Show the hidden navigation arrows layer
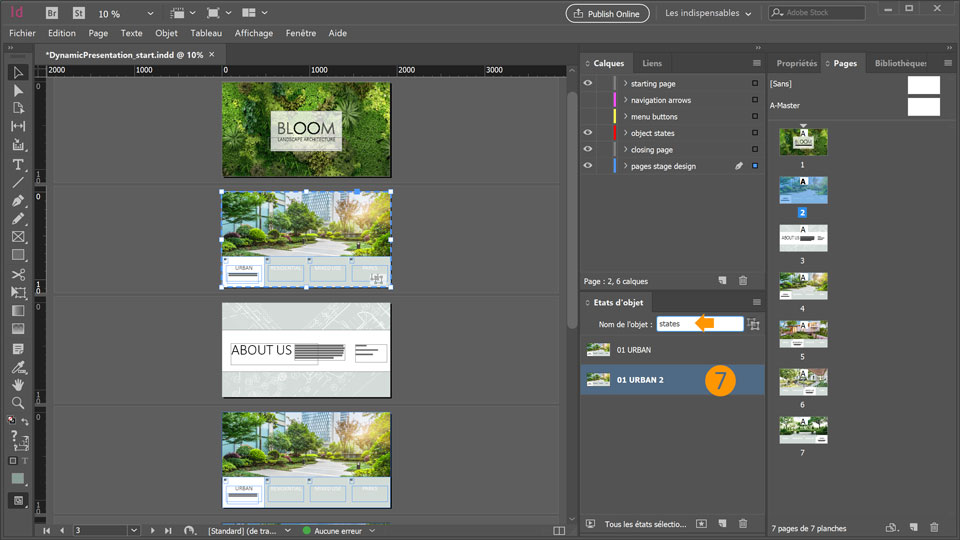 click(588, 100)
